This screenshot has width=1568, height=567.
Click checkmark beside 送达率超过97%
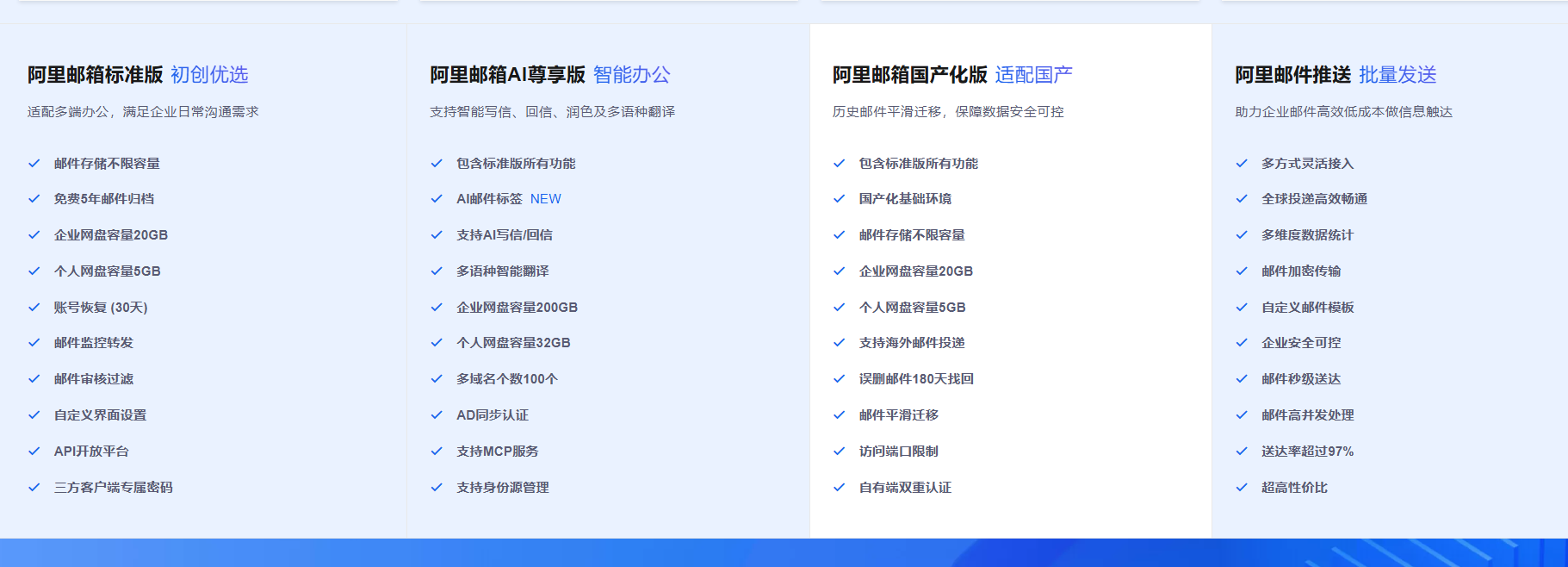click(1242, 452)
